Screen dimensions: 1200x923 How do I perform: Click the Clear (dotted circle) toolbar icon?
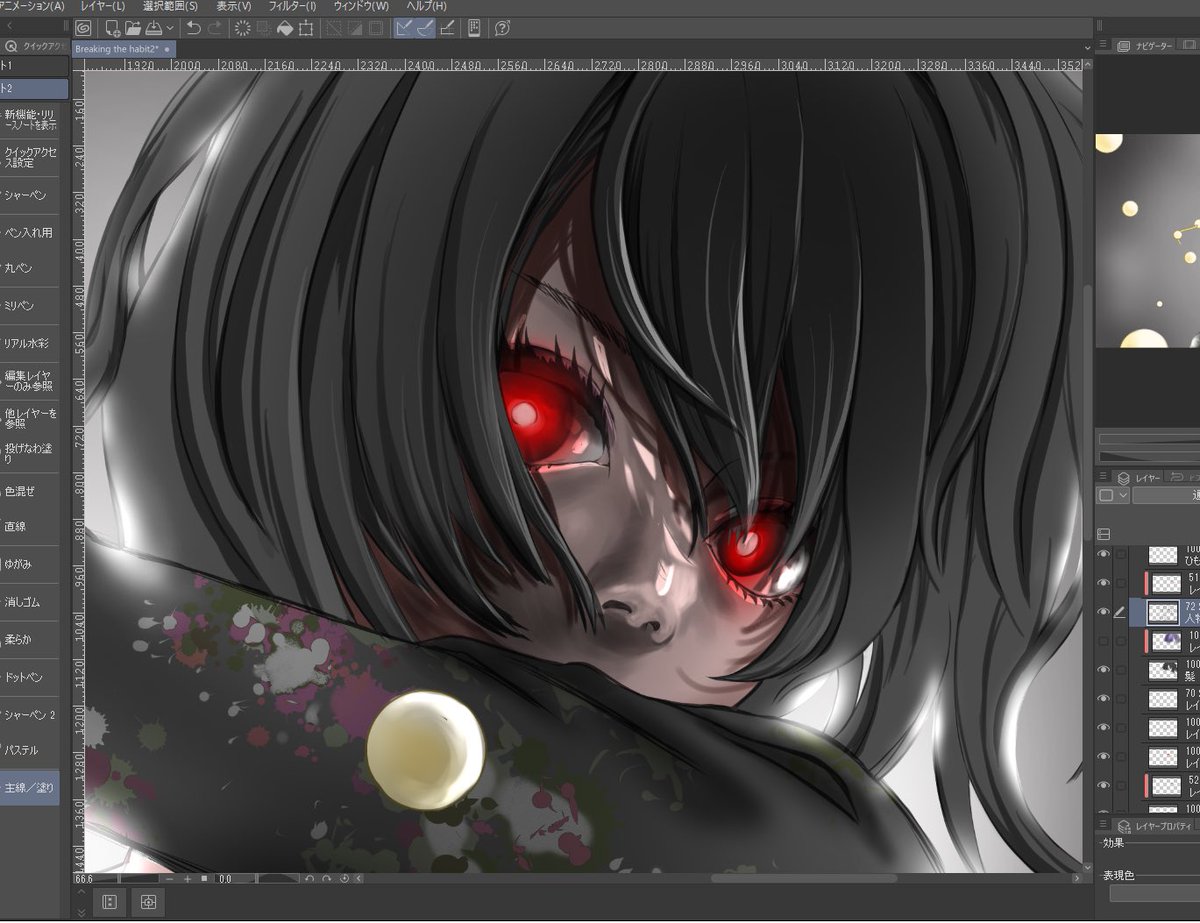242,28
